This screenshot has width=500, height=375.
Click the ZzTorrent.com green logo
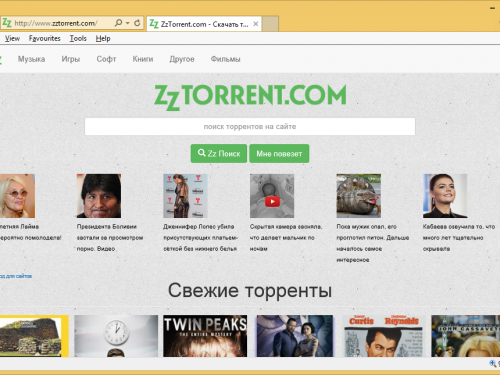click(x=250, y=96)
